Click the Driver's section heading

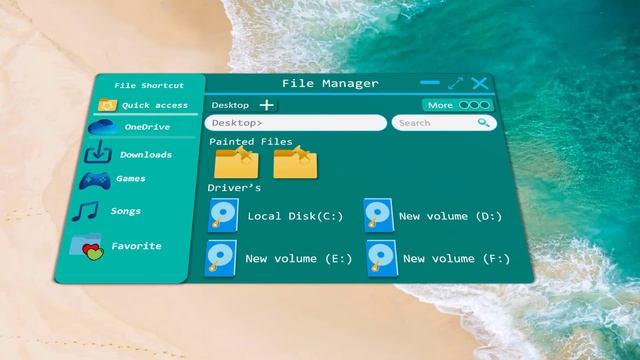tap(234, 188)
